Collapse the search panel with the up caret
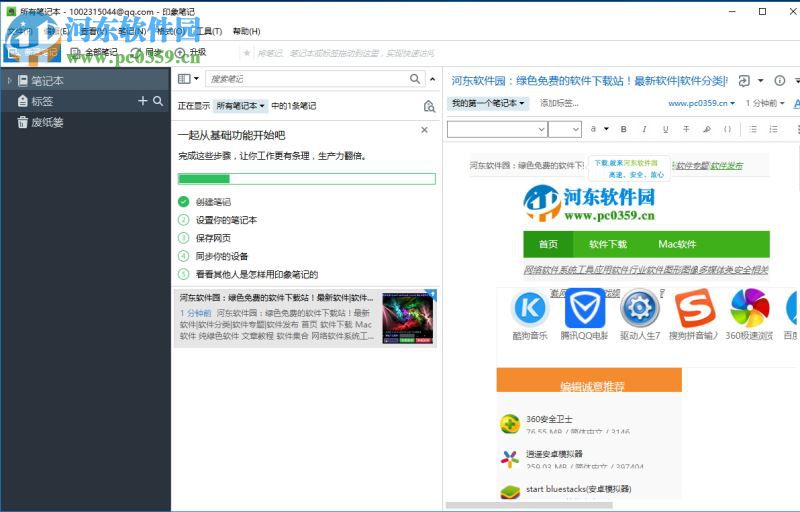The image size is (800, 512). click(x=433, y=79)
